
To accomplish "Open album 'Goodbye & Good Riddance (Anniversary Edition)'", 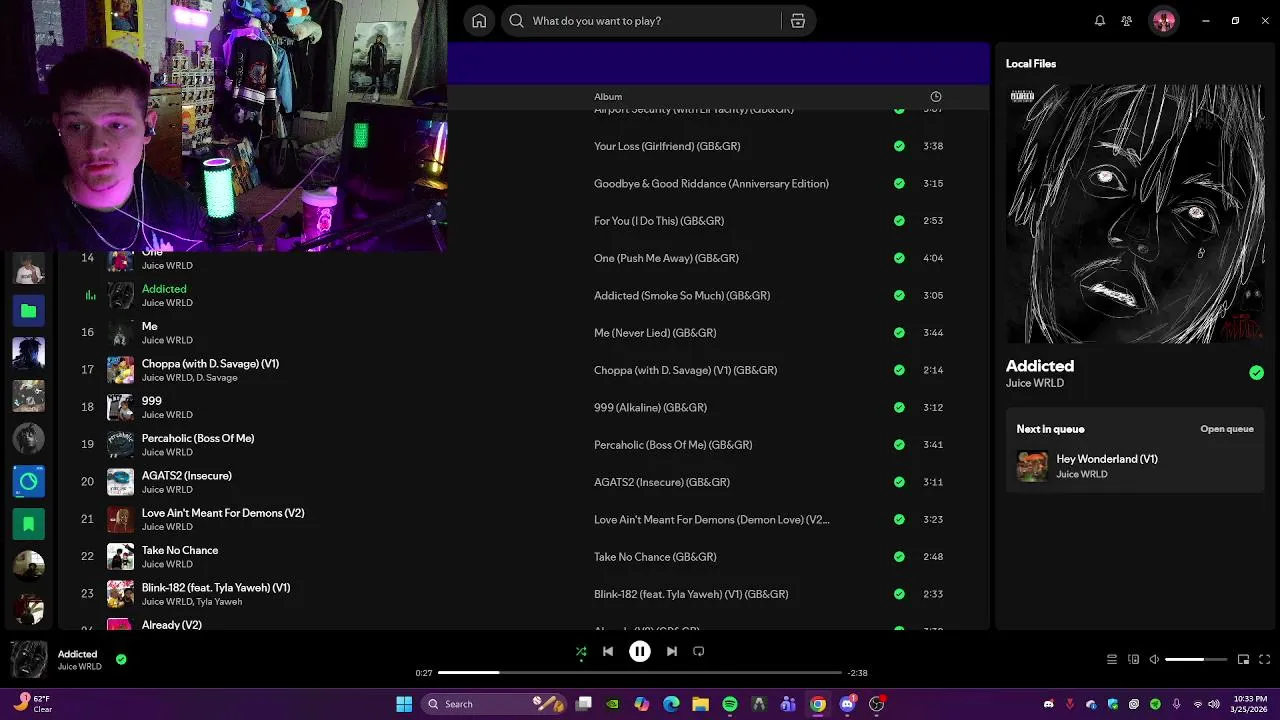I will tap(711, 184).
